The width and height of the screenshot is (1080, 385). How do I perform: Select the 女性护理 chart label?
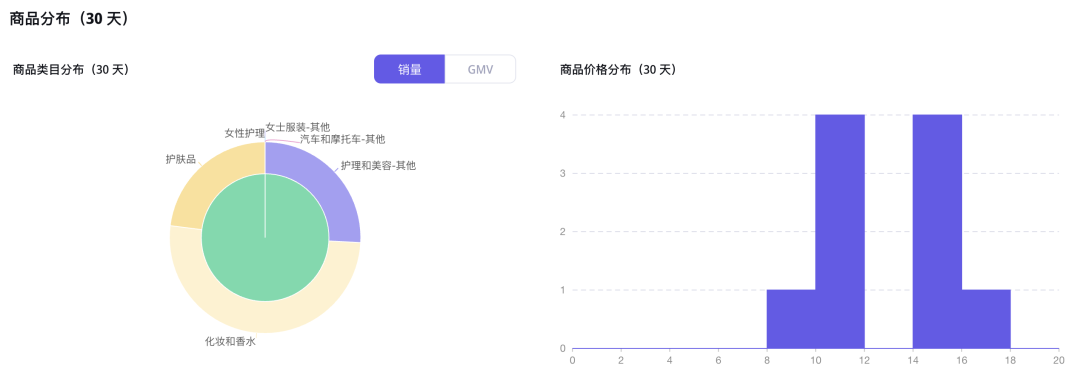click(245, 133)
